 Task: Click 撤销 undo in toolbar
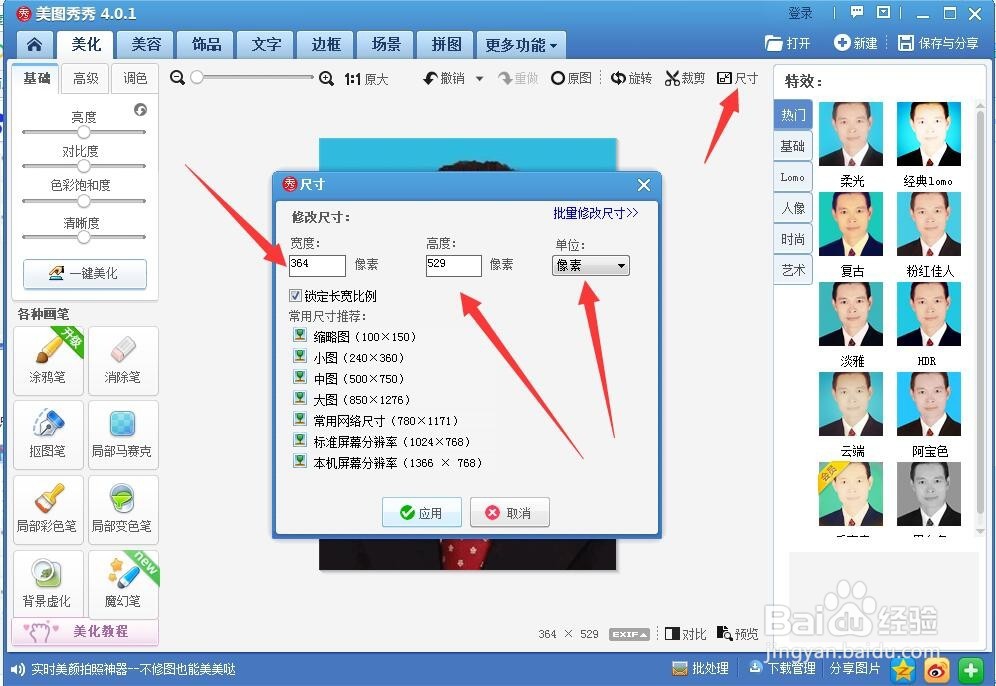[x=444, y=78]
